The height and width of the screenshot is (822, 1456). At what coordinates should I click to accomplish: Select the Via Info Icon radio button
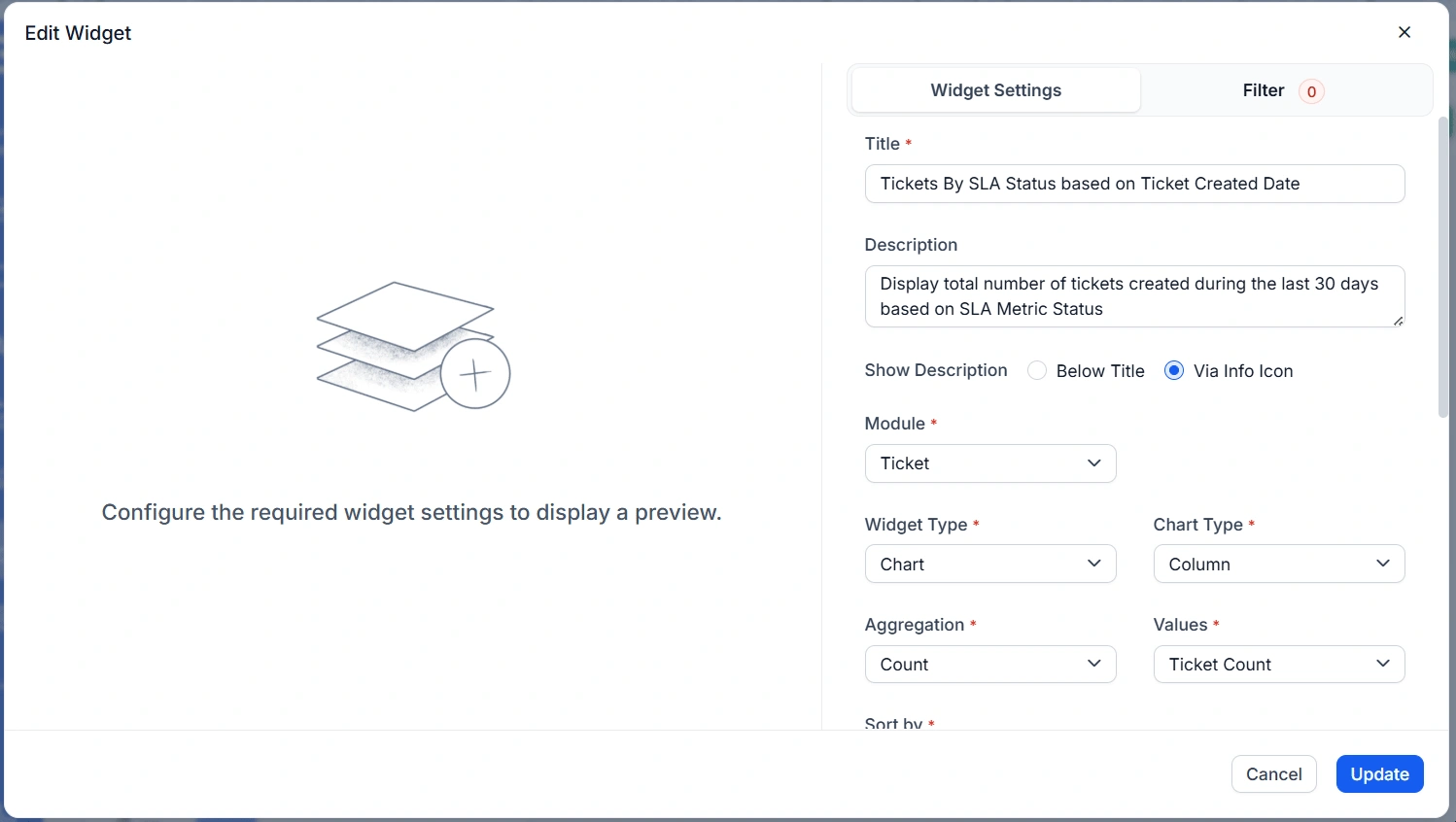(1173, 370)
